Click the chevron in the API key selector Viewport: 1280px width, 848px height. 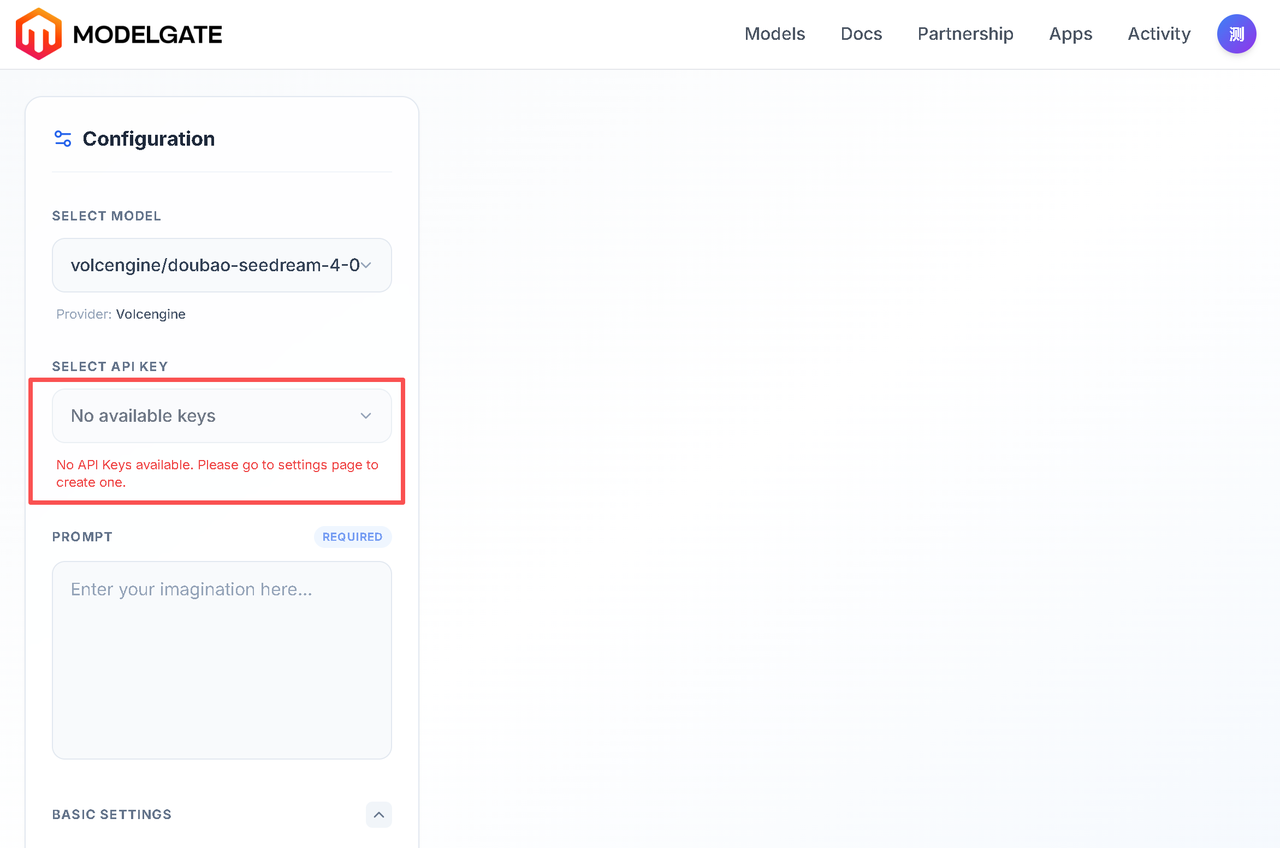[x=366, y=416]
